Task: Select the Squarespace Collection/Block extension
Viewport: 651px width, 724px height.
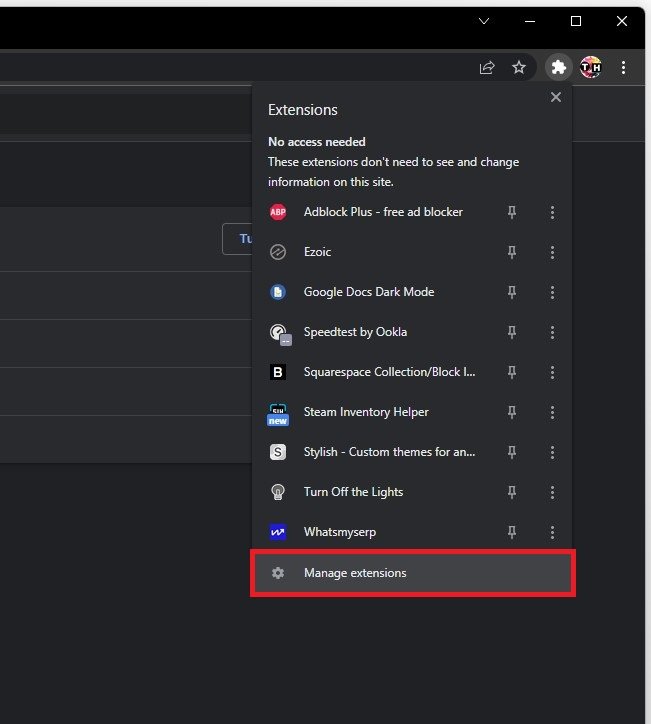Action: pos(389,372)
